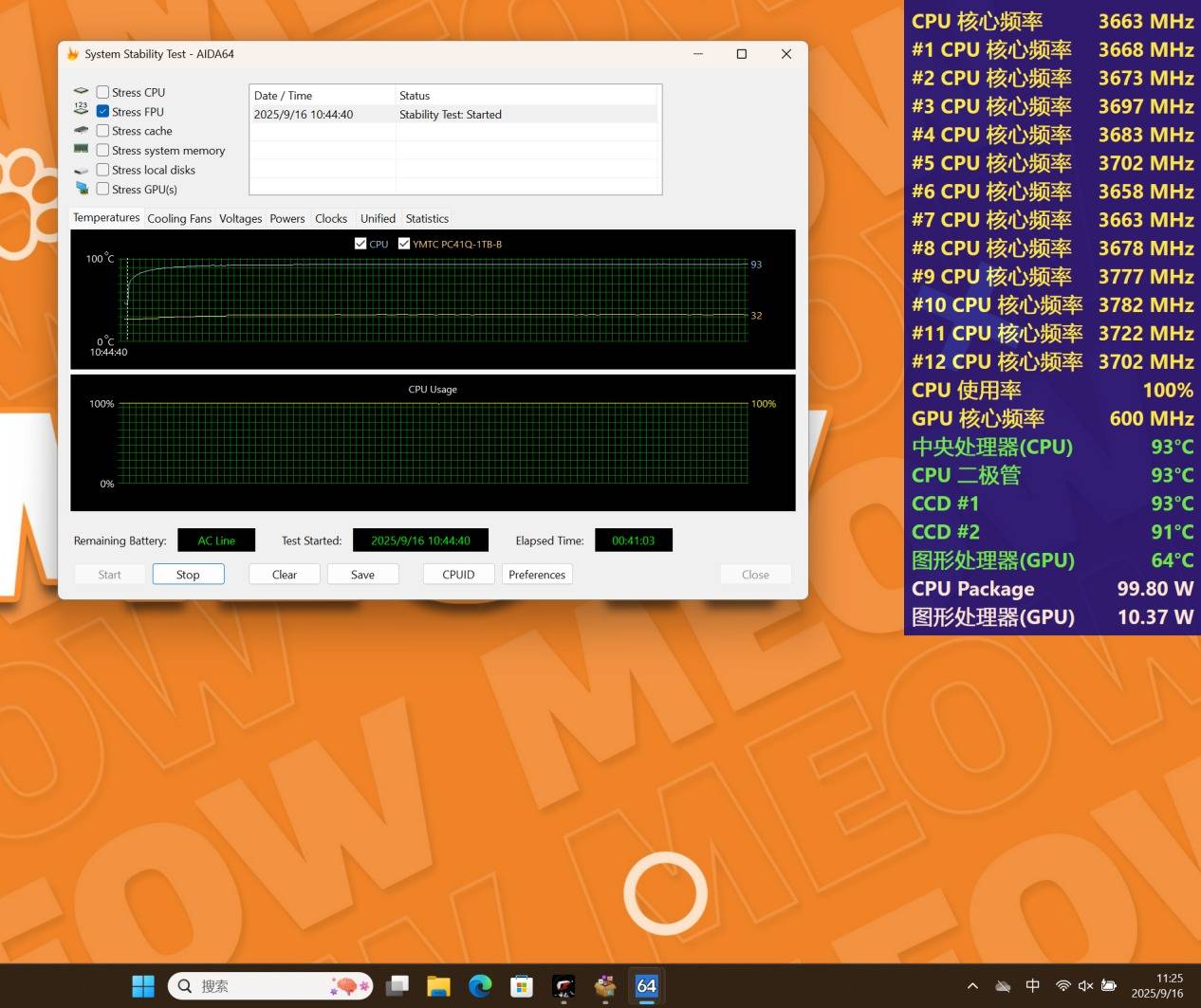Viewport: 1201px width, 1008px height.
Task: Enable the Stress CPU checkbox
Action: point(103,92)
